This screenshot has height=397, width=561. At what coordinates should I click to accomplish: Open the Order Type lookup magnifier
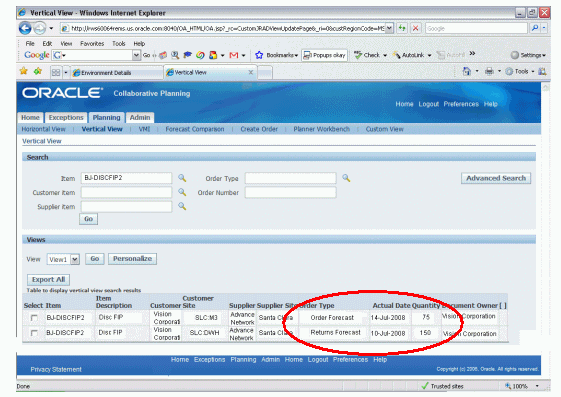point(346,178)
